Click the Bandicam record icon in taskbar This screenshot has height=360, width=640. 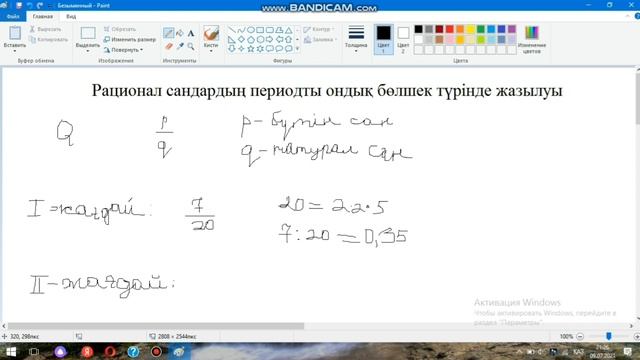(156, 351)
